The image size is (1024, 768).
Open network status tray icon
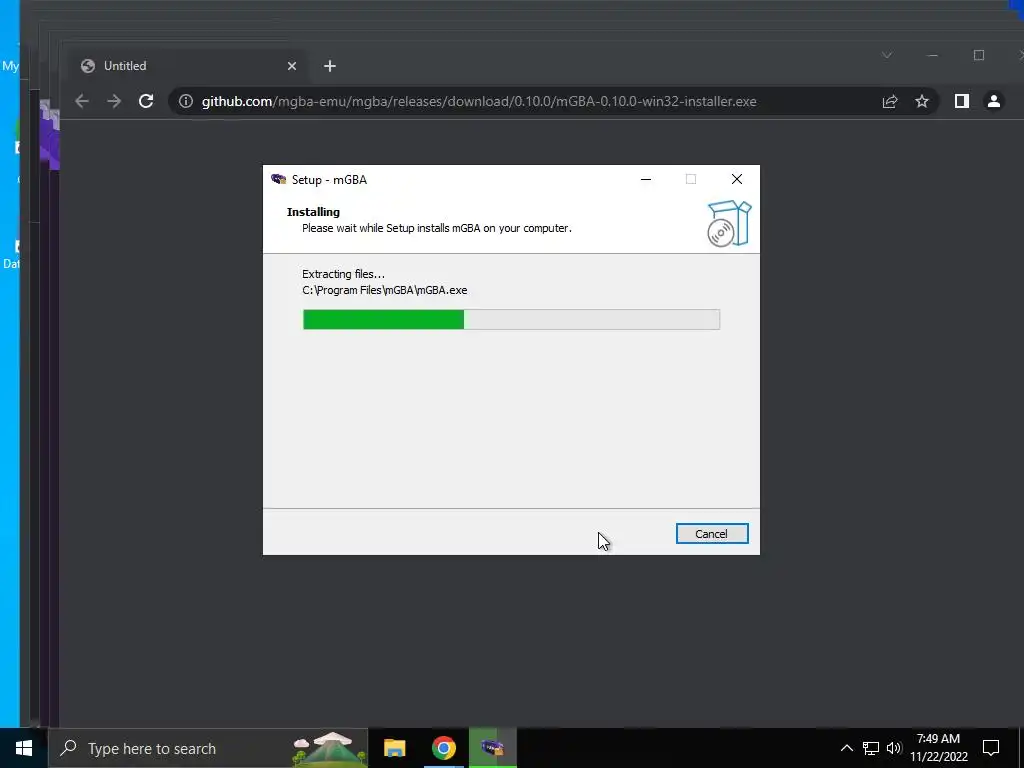click(x=871, y=748)
